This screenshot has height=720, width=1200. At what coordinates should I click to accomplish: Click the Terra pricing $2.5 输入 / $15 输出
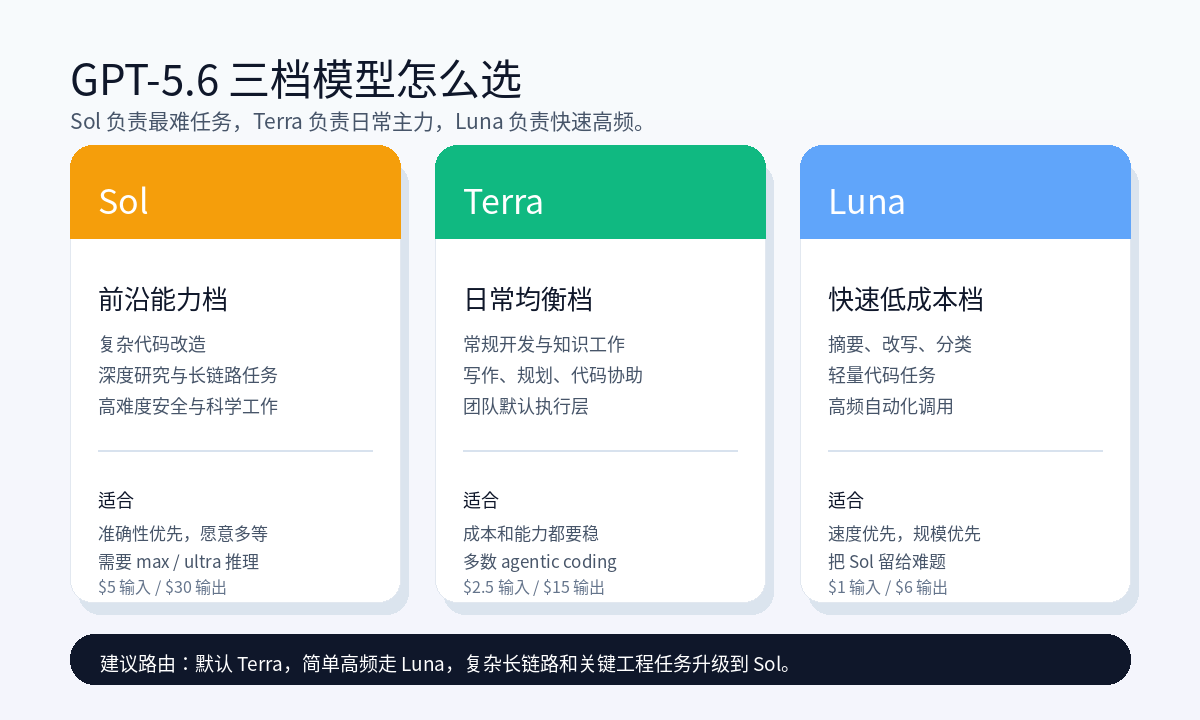click(x=534, y=587)
